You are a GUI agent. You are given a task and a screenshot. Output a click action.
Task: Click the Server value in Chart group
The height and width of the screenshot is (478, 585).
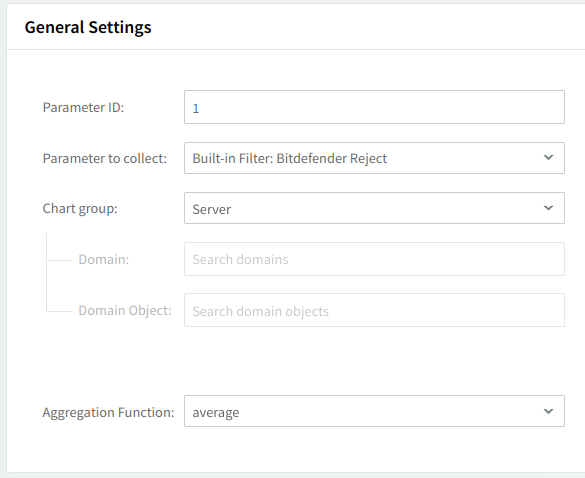212,209
